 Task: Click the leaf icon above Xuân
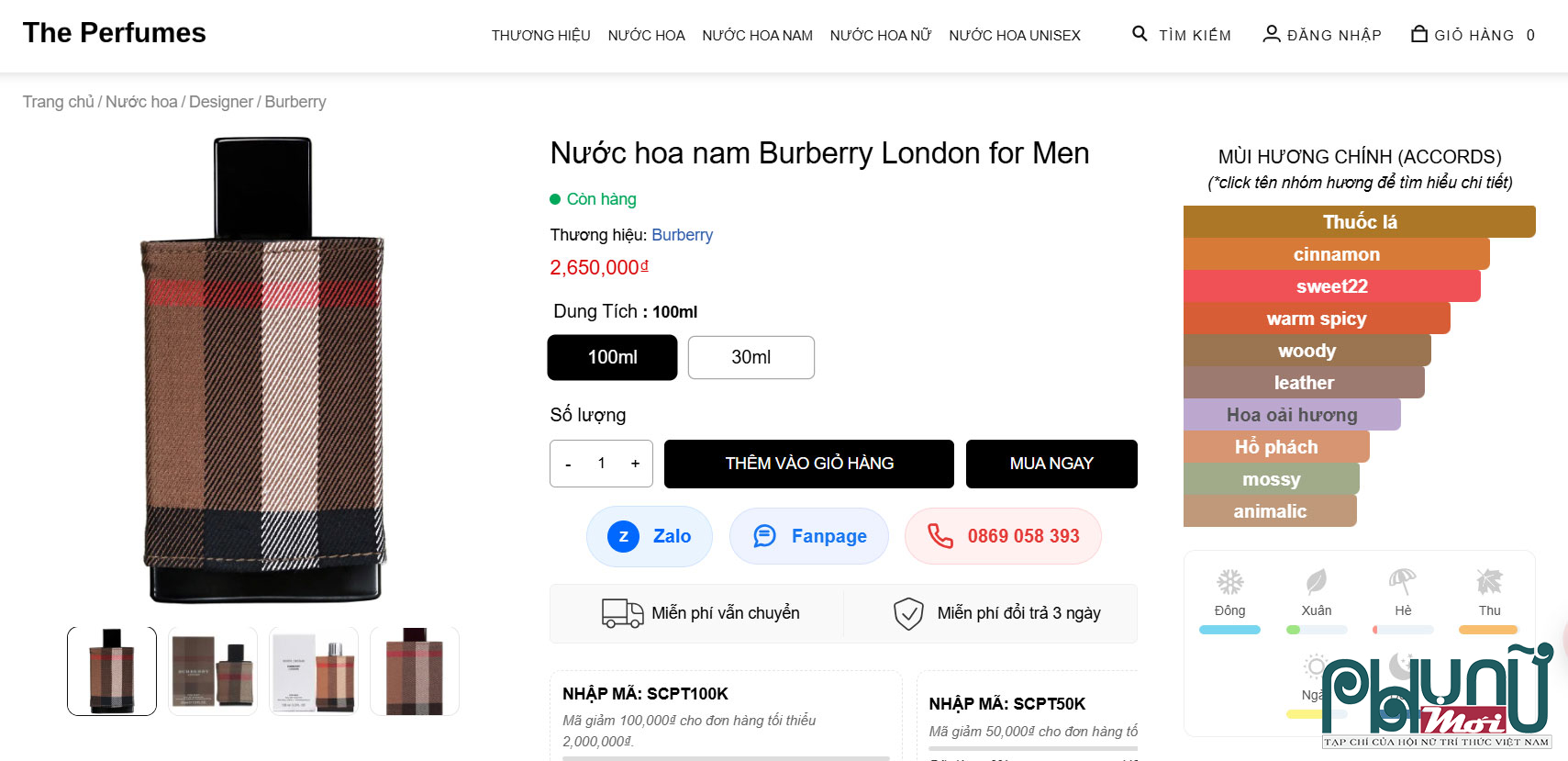(x=1316, y=582)
